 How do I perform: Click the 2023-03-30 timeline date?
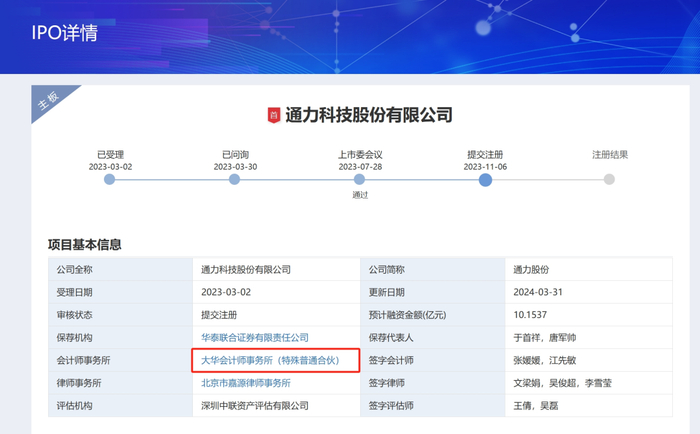tap(235, 167)
